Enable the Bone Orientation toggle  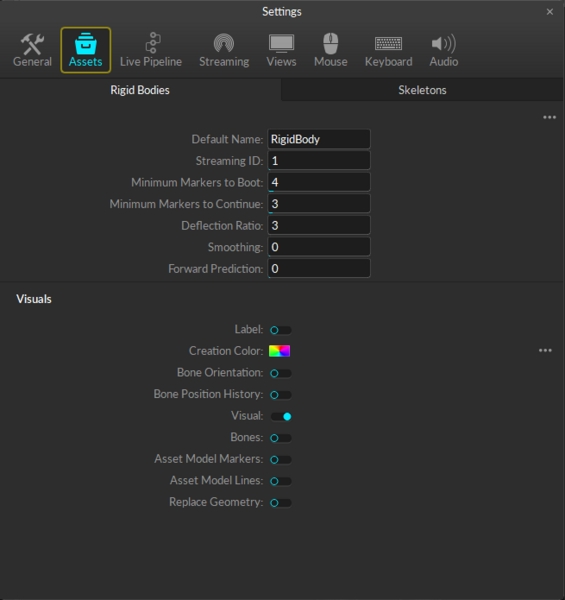[x=281, y=373]
